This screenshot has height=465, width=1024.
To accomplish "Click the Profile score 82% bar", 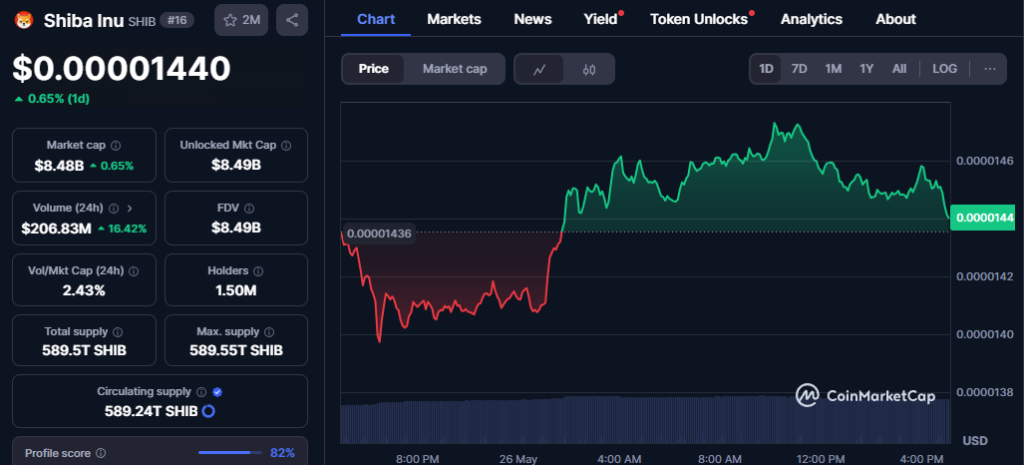I will [x=230, y=453].
